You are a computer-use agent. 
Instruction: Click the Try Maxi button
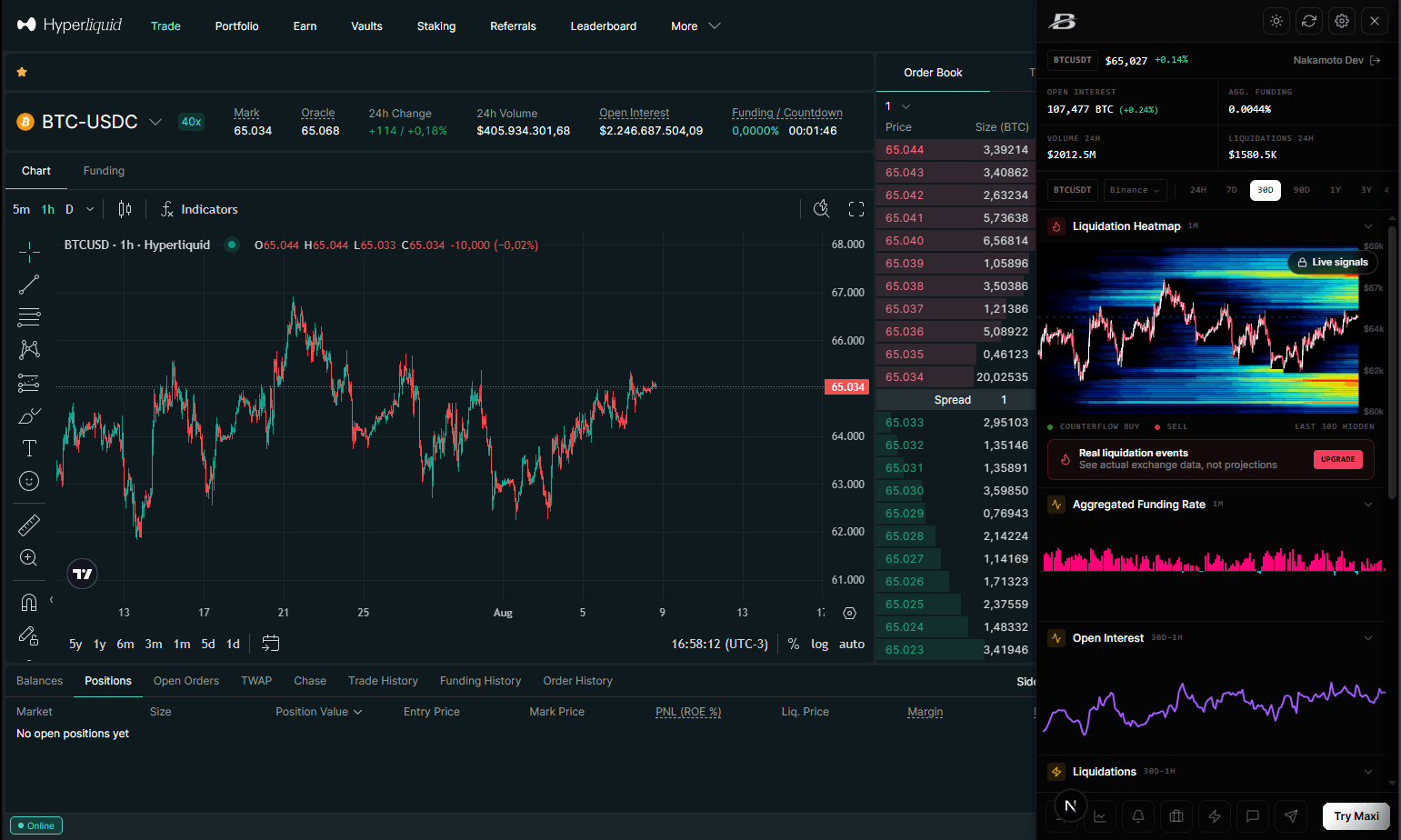pos(1356,816)
